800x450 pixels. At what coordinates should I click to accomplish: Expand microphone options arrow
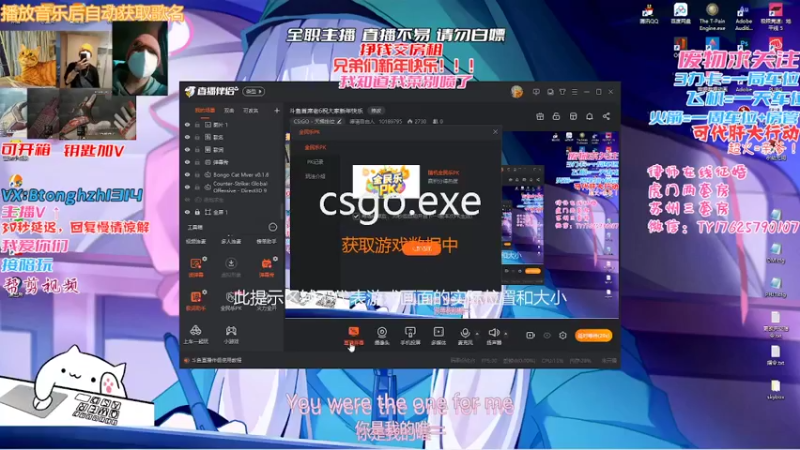coord(477,334)
